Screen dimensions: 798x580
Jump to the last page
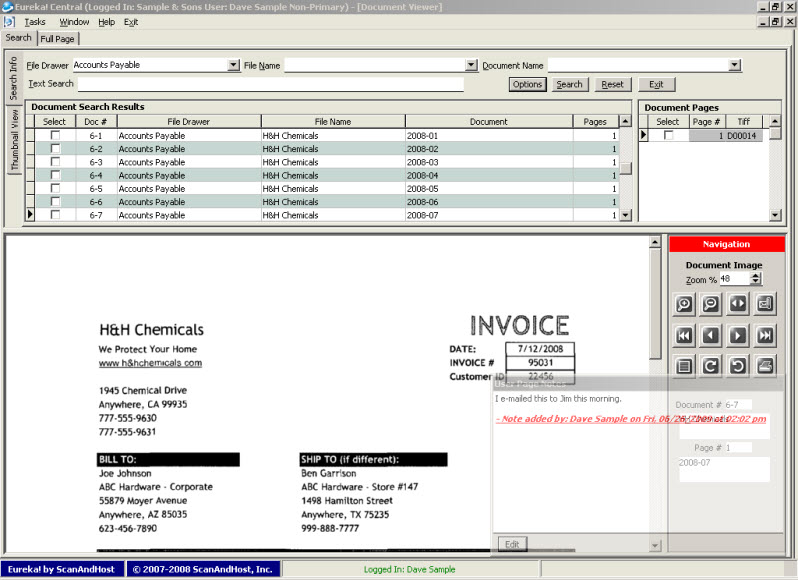765,335
